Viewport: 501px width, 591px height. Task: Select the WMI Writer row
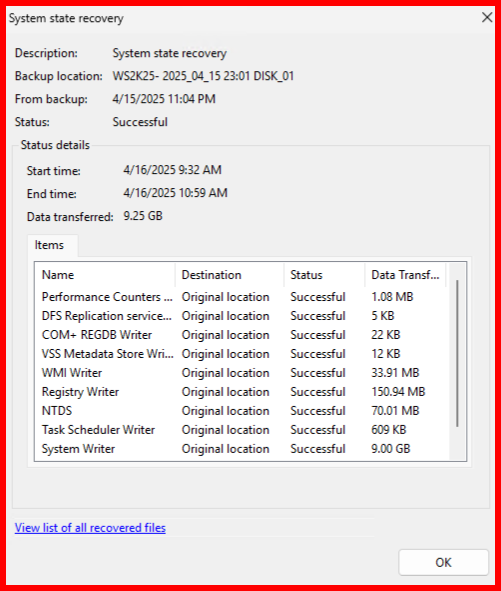coord(242,373)
